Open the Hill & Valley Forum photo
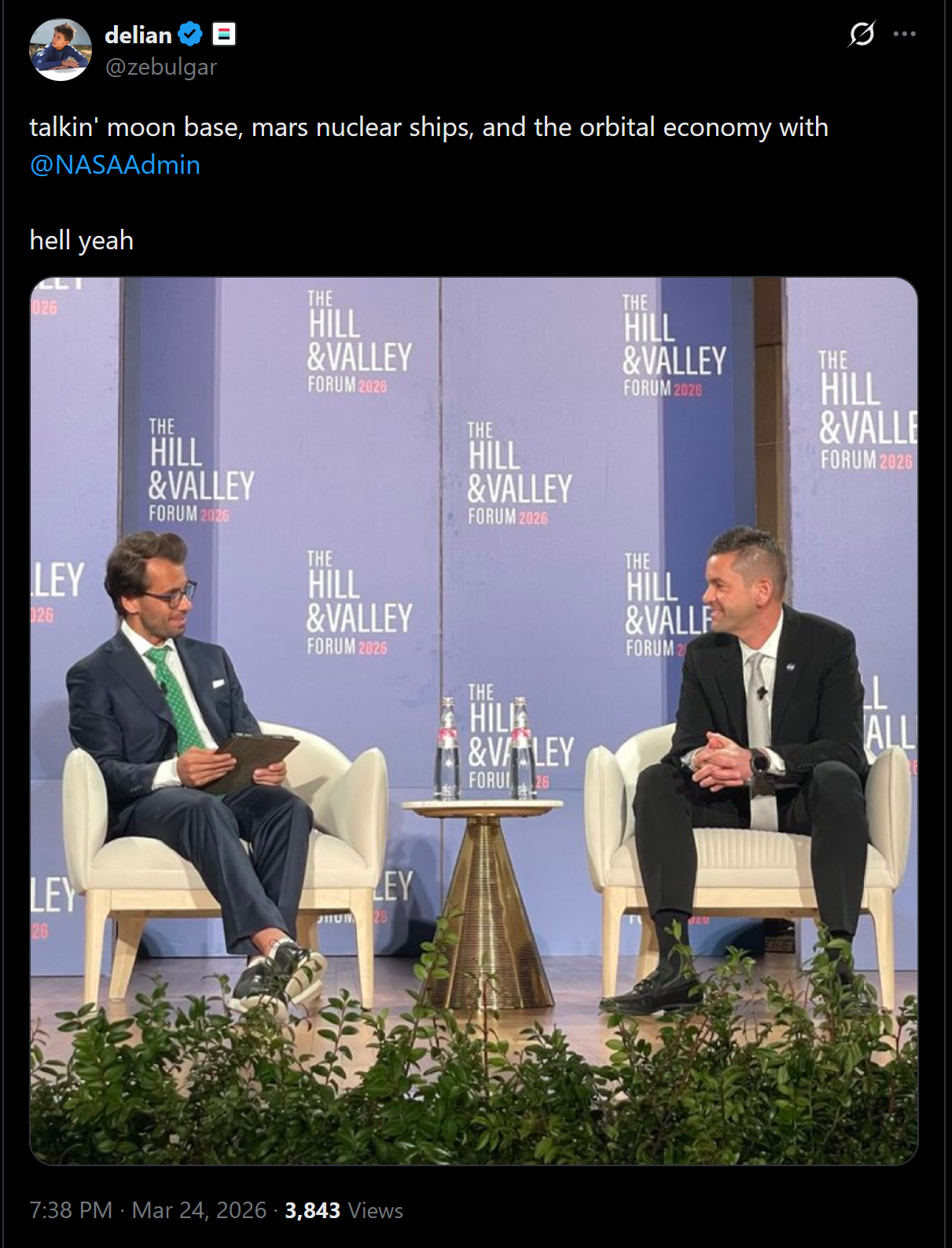Screen dimensions: 952x1248 (474, 721)
